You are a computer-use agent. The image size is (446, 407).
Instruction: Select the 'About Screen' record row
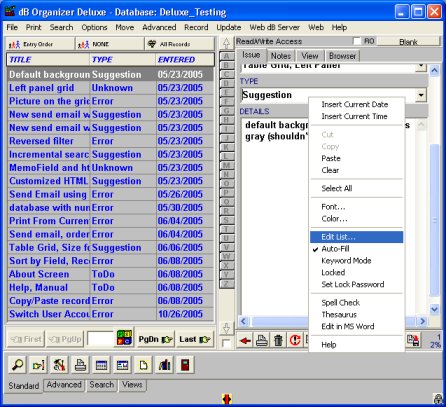point(110,274)
